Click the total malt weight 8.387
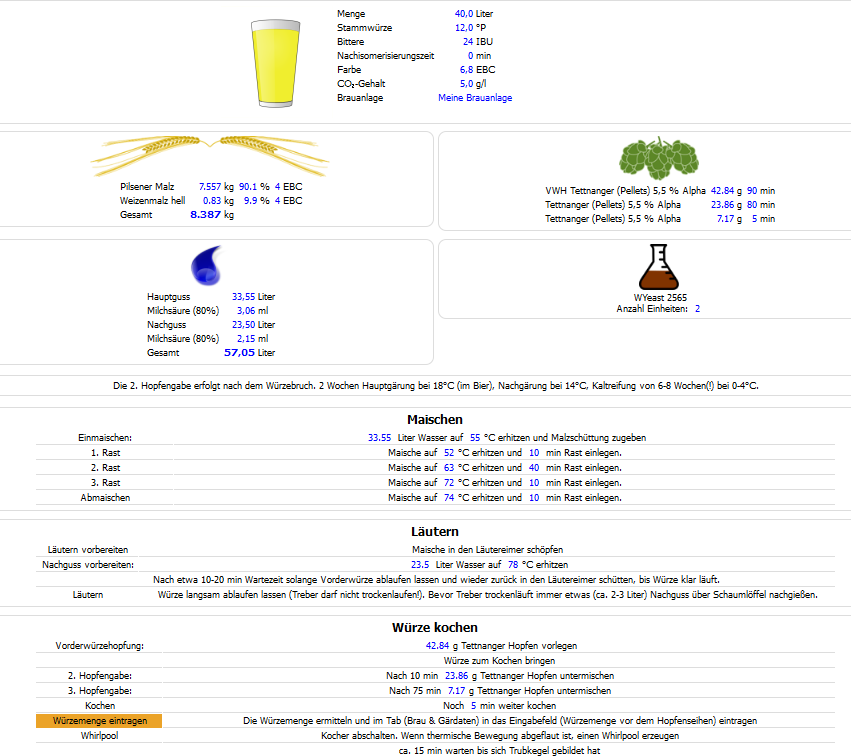 205,215
